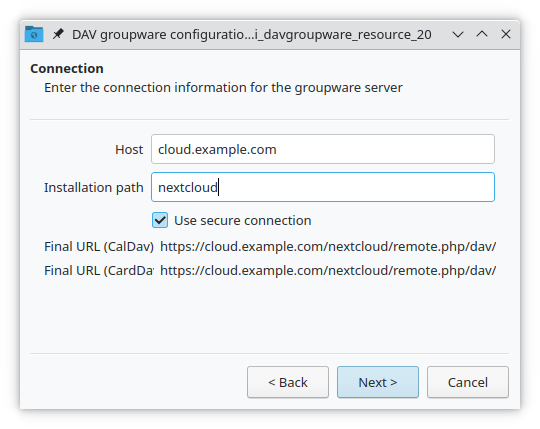
Task: Click the CardDav final URL text
Action: [328, 271]
